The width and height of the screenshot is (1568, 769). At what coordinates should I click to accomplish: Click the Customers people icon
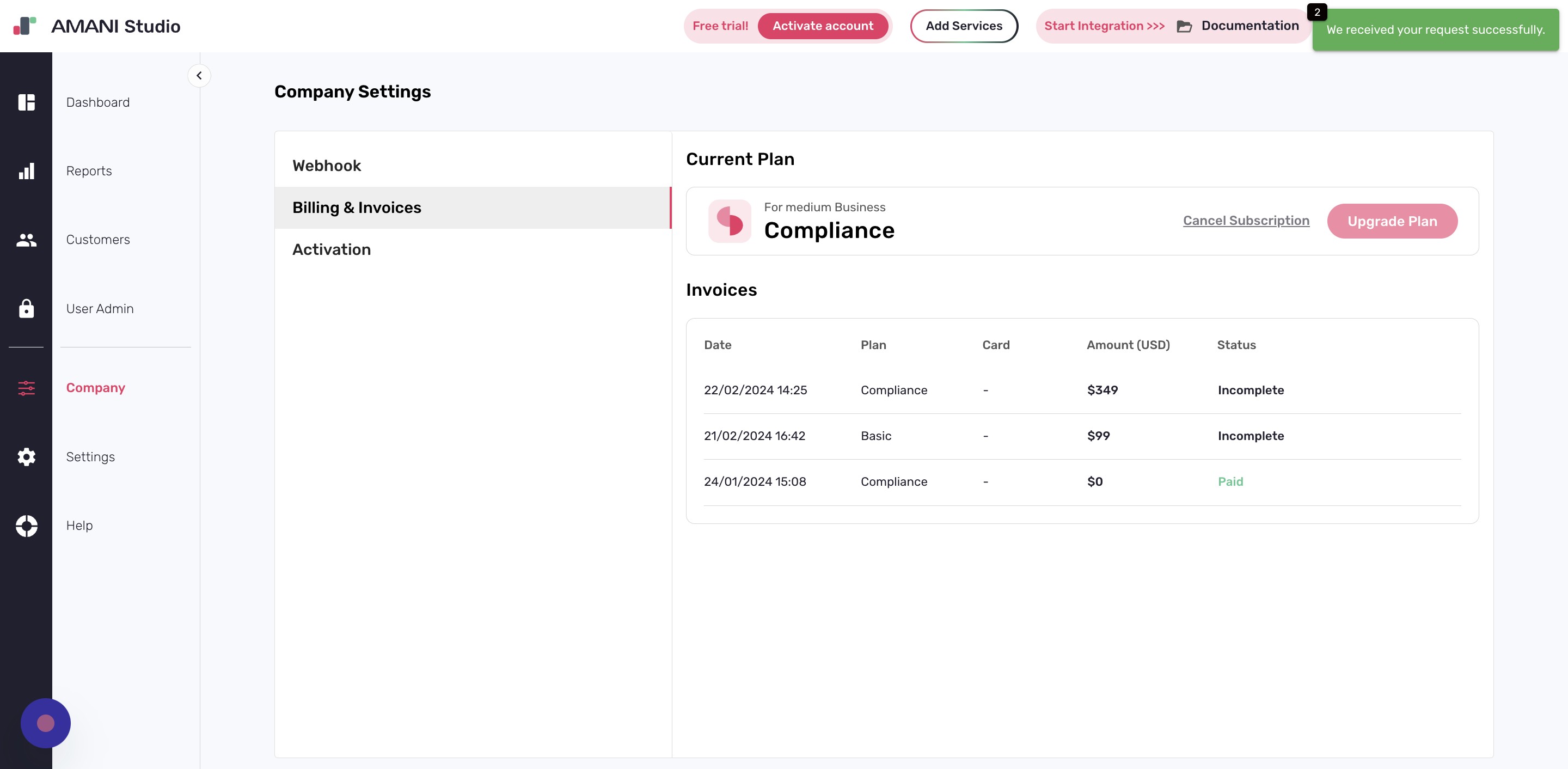(x=26, y=240)
